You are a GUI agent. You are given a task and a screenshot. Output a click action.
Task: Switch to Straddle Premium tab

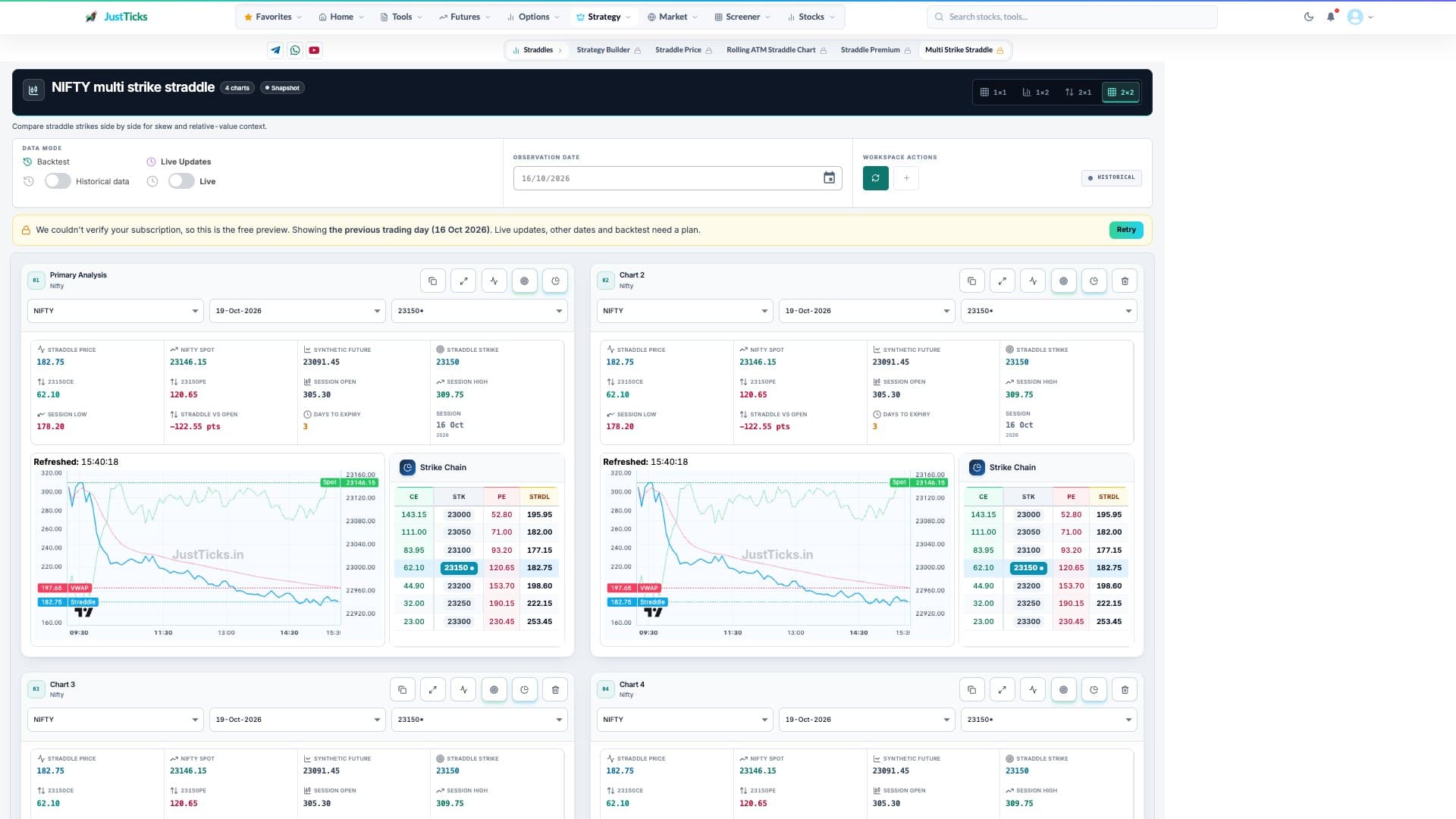(875, 50)
